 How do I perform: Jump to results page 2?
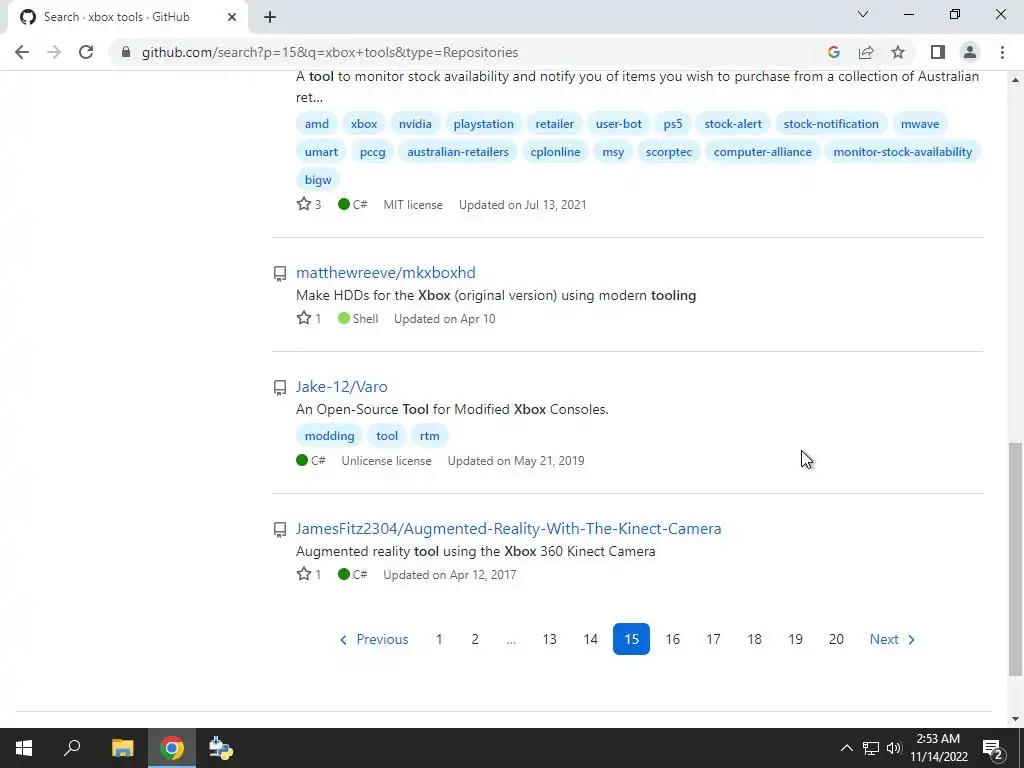point(475,639)
